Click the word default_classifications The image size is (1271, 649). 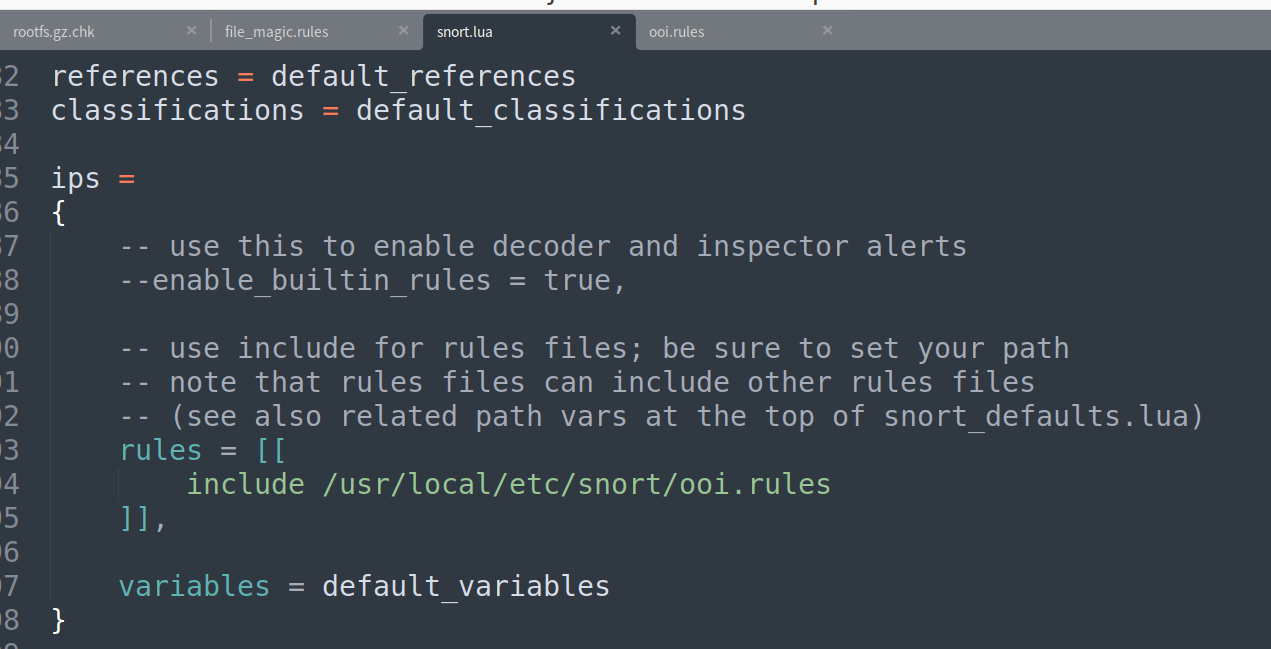pos(550,110)
